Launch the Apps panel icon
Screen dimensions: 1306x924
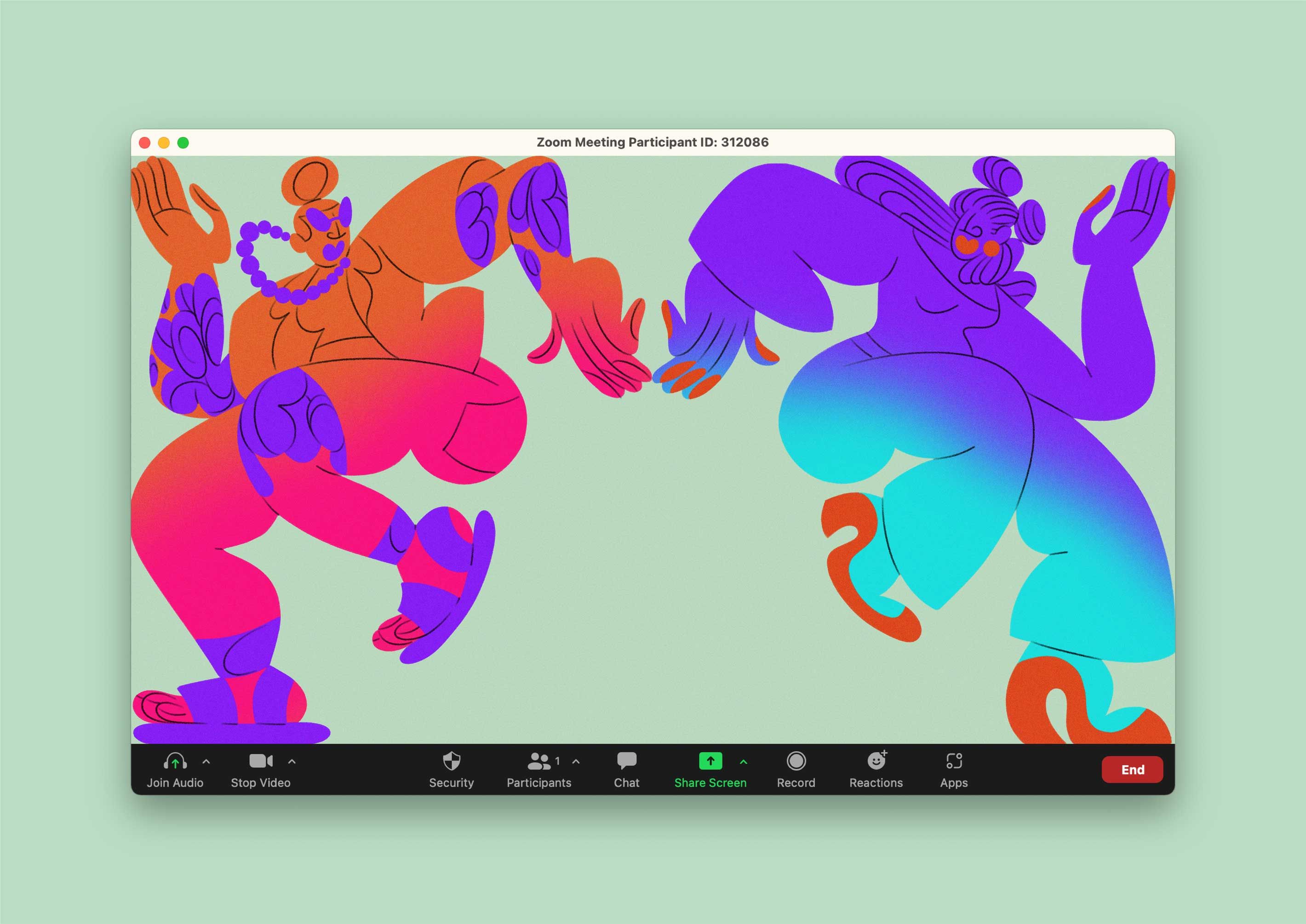954,761
